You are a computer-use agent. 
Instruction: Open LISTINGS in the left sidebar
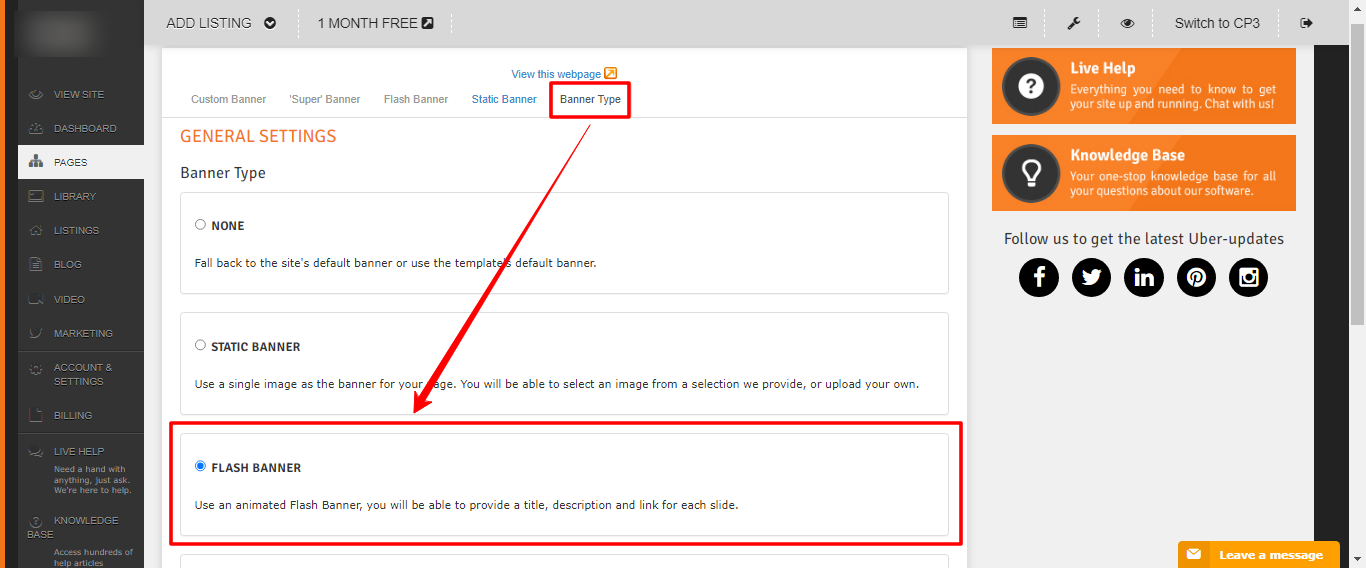click(x=76, y=230)
